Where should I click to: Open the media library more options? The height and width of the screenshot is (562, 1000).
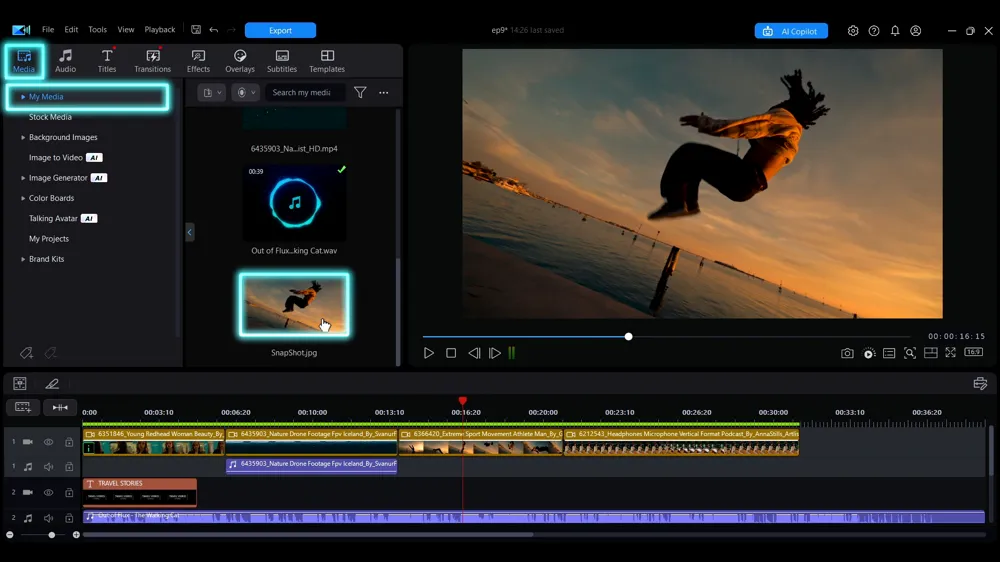383,92
